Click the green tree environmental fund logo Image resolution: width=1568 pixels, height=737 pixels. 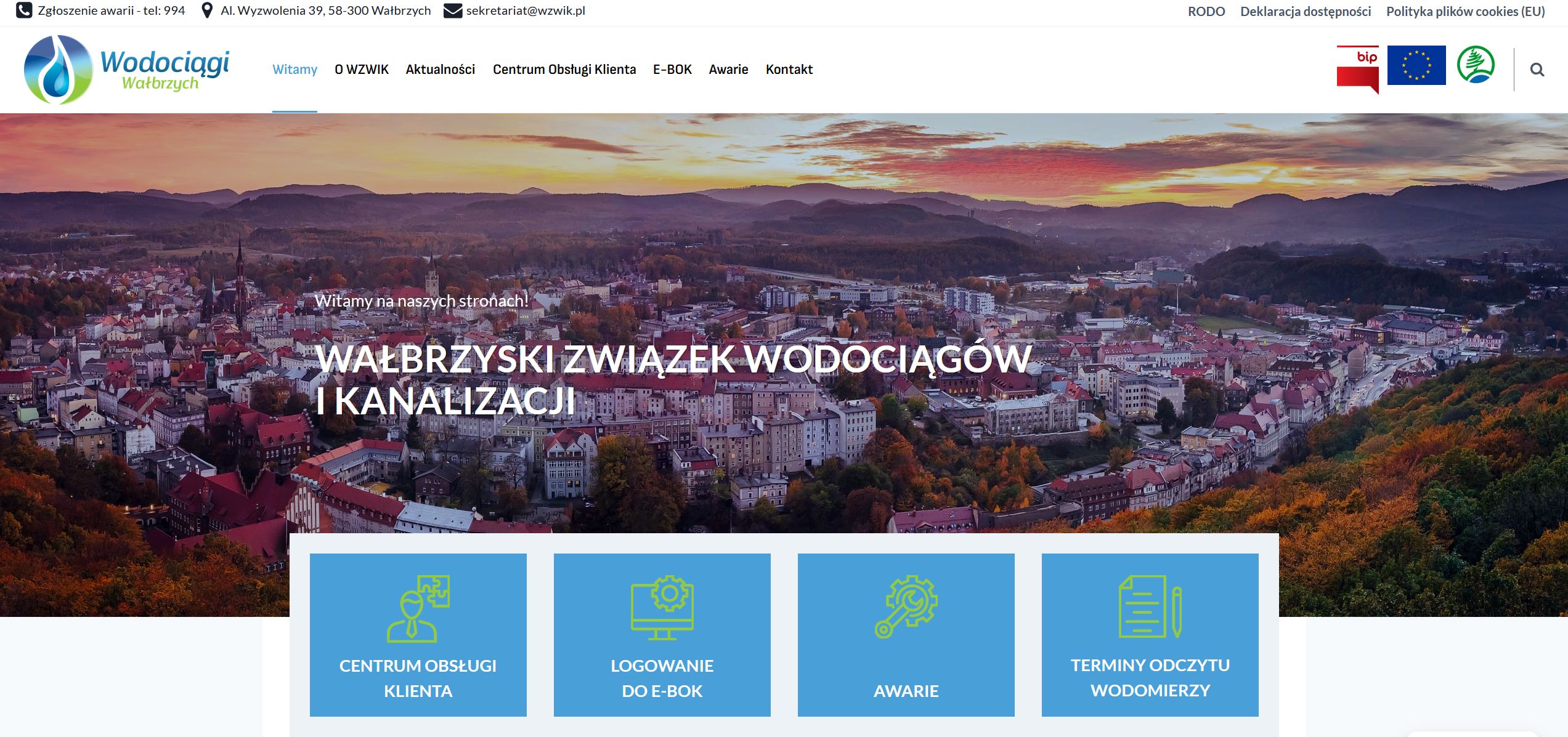[1475, 65]
